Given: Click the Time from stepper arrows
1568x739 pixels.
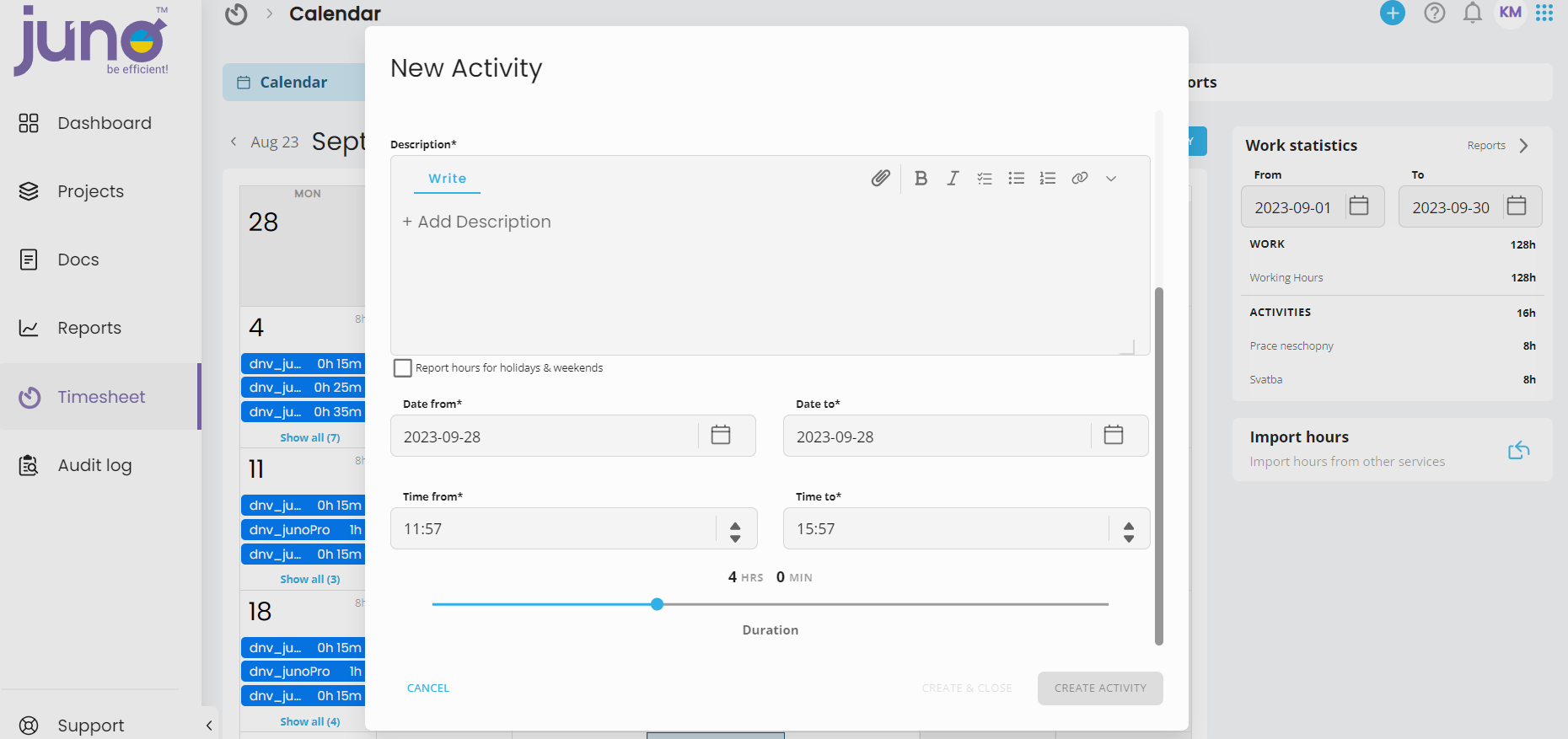Looking at the screenshot, I should 735,531.
